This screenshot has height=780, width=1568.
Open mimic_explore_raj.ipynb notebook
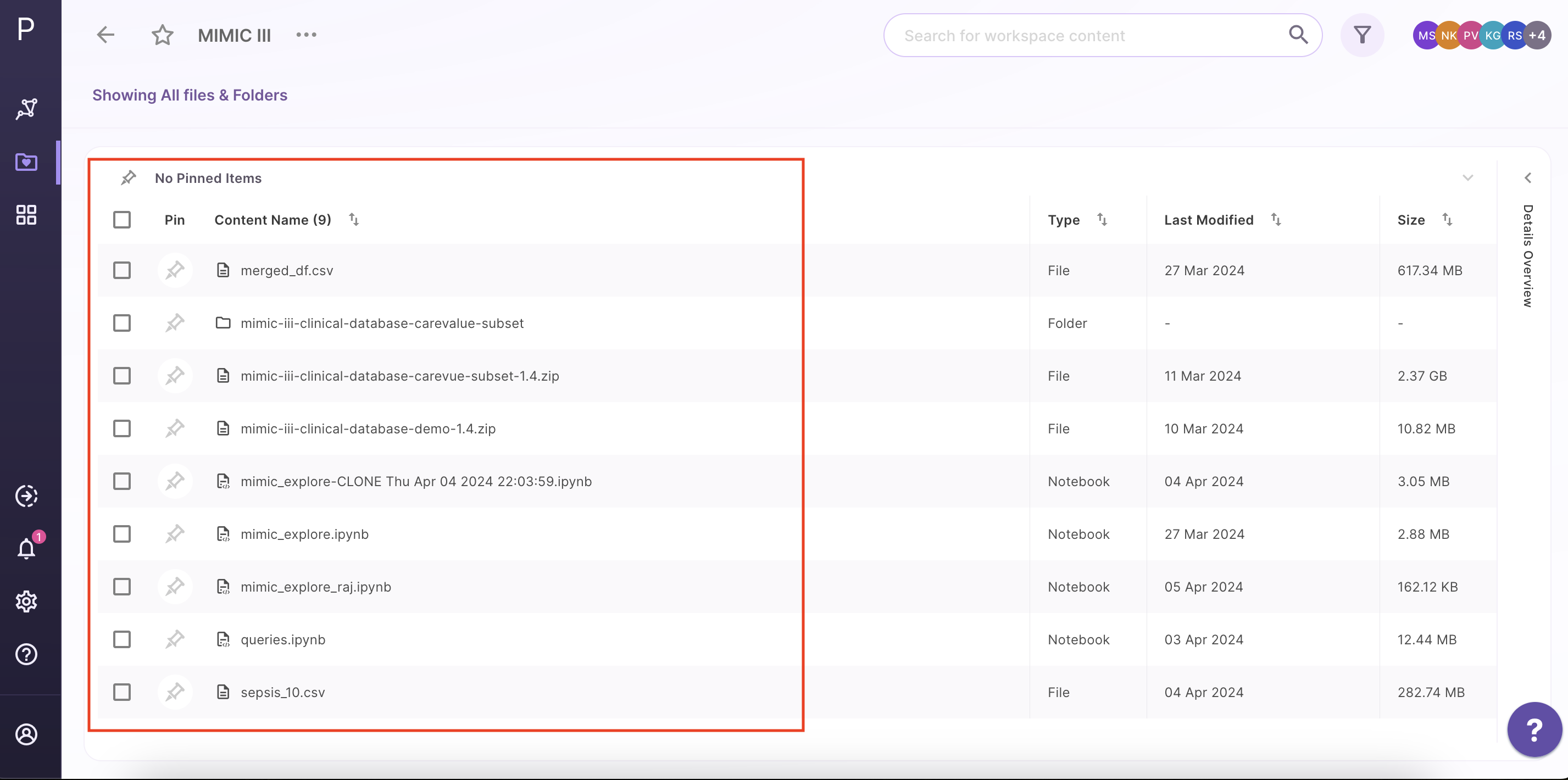click(x=315, y=587)
